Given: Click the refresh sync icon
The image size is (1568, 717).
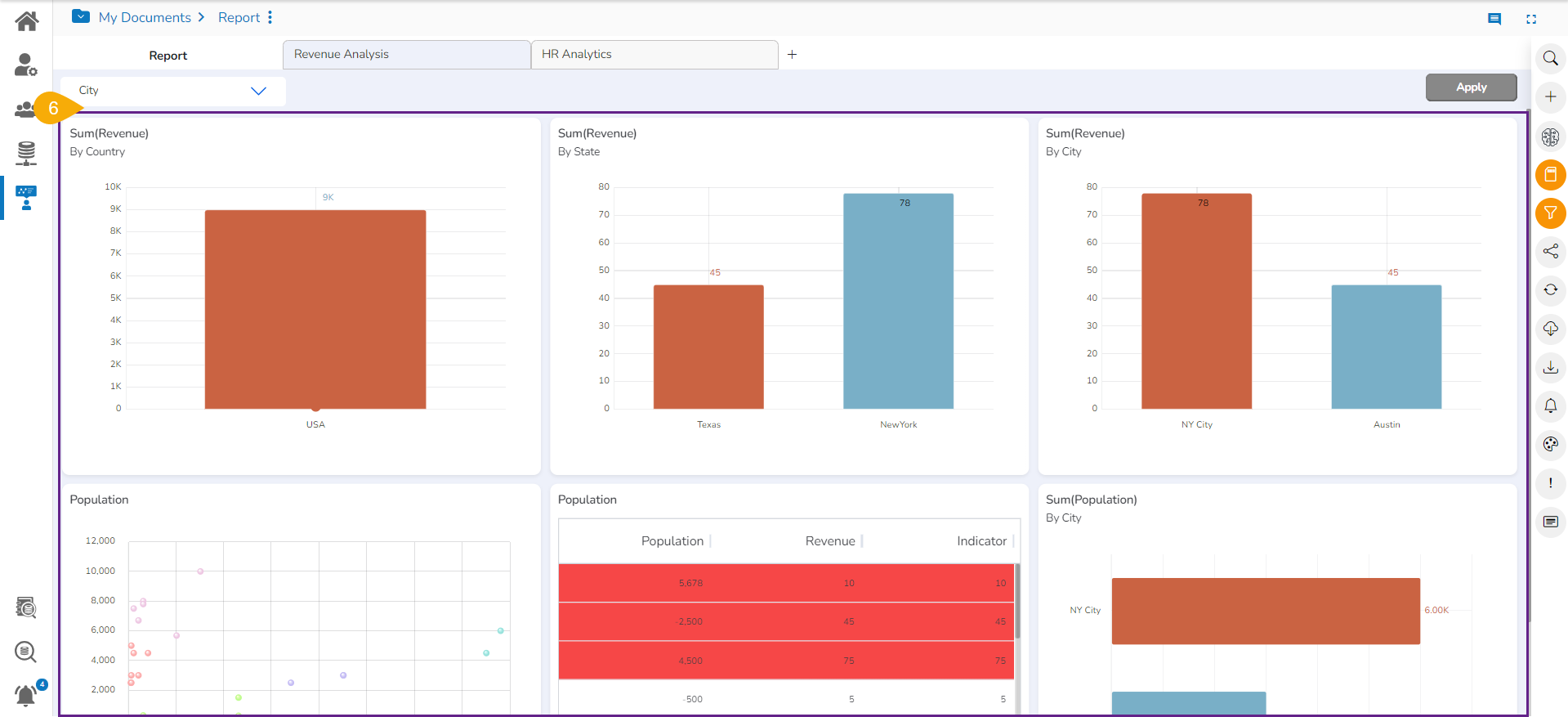Looking at the screenshot, I should click(1550, 290).
